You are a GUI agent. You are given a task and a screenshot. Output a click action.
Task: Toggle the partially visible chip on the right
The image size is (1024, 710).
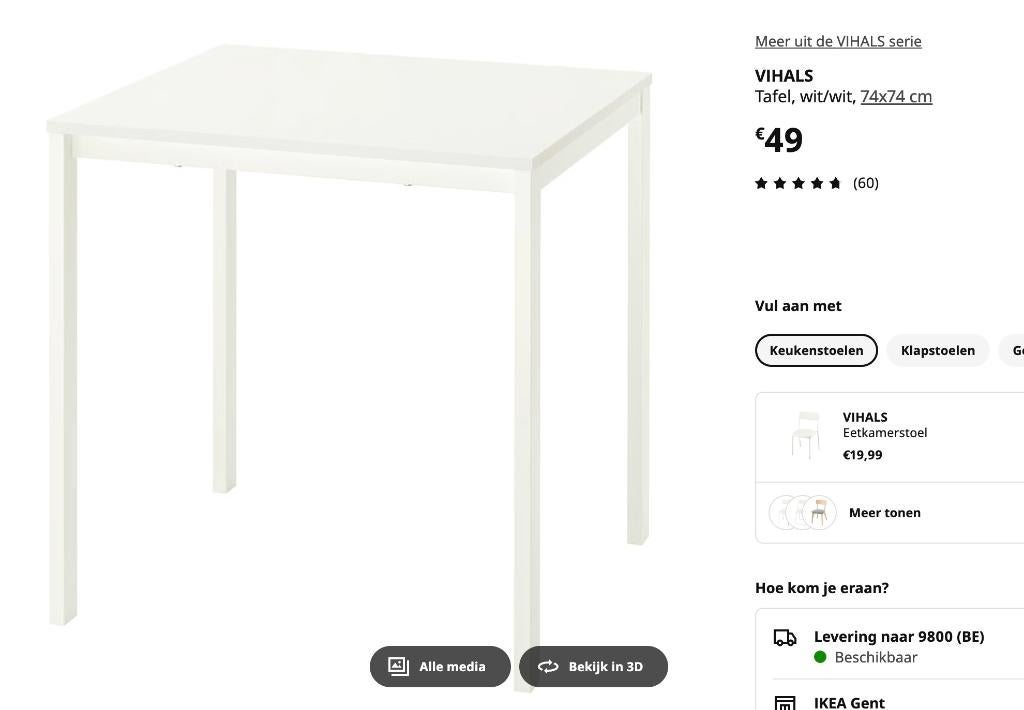pos(1015,350)
